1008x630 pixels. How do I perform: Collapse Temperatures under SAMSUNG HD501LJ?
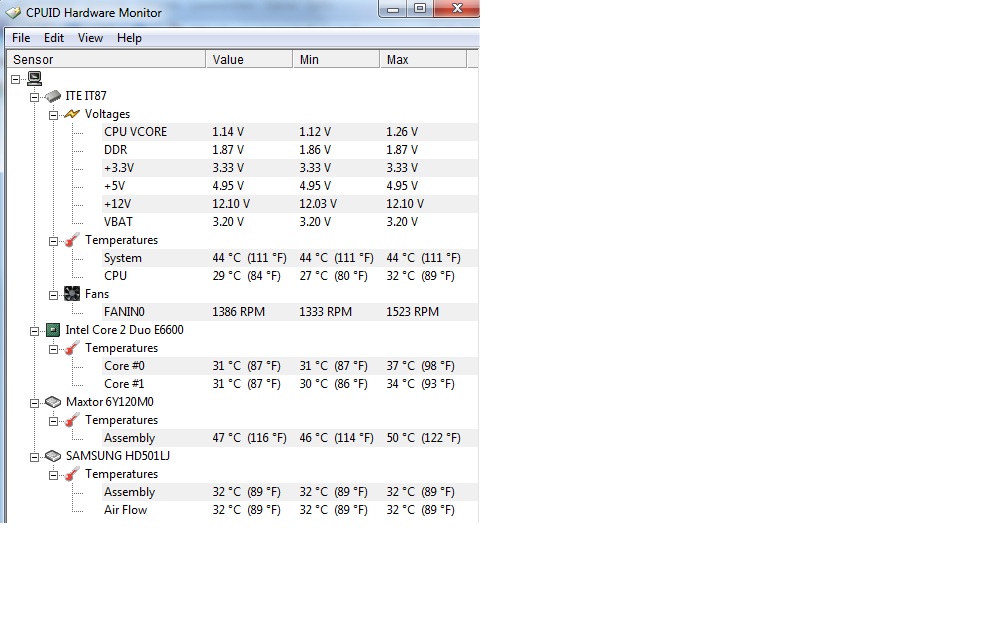tap(54, 475)
